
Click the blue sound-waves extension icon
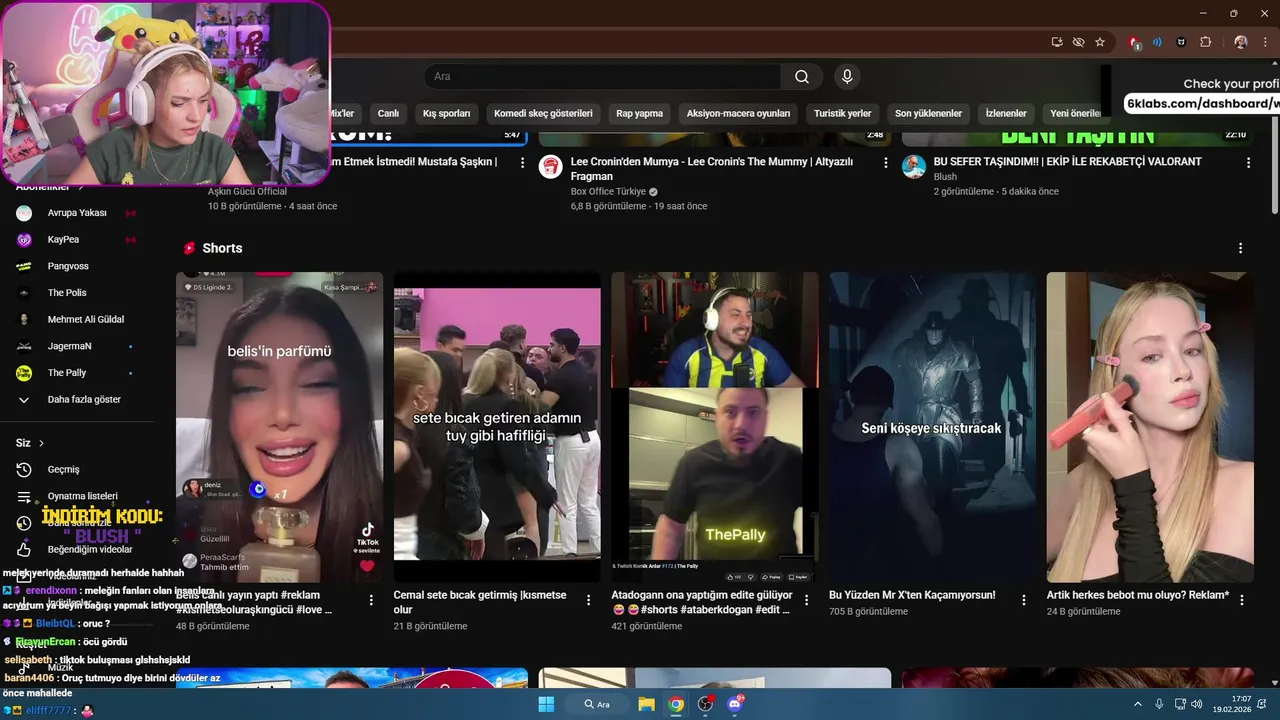(1157, 42)
